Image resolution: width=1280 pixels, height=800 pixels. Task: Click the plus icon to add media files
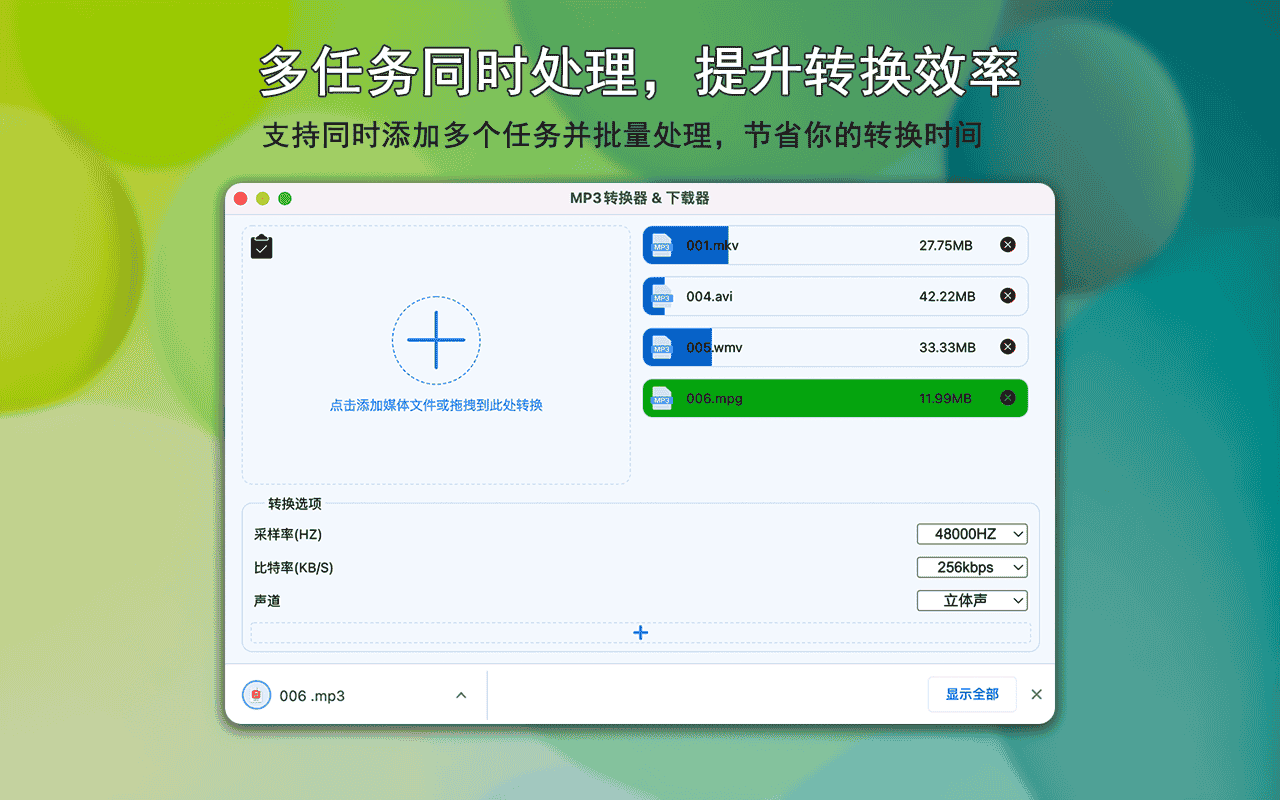436,340
